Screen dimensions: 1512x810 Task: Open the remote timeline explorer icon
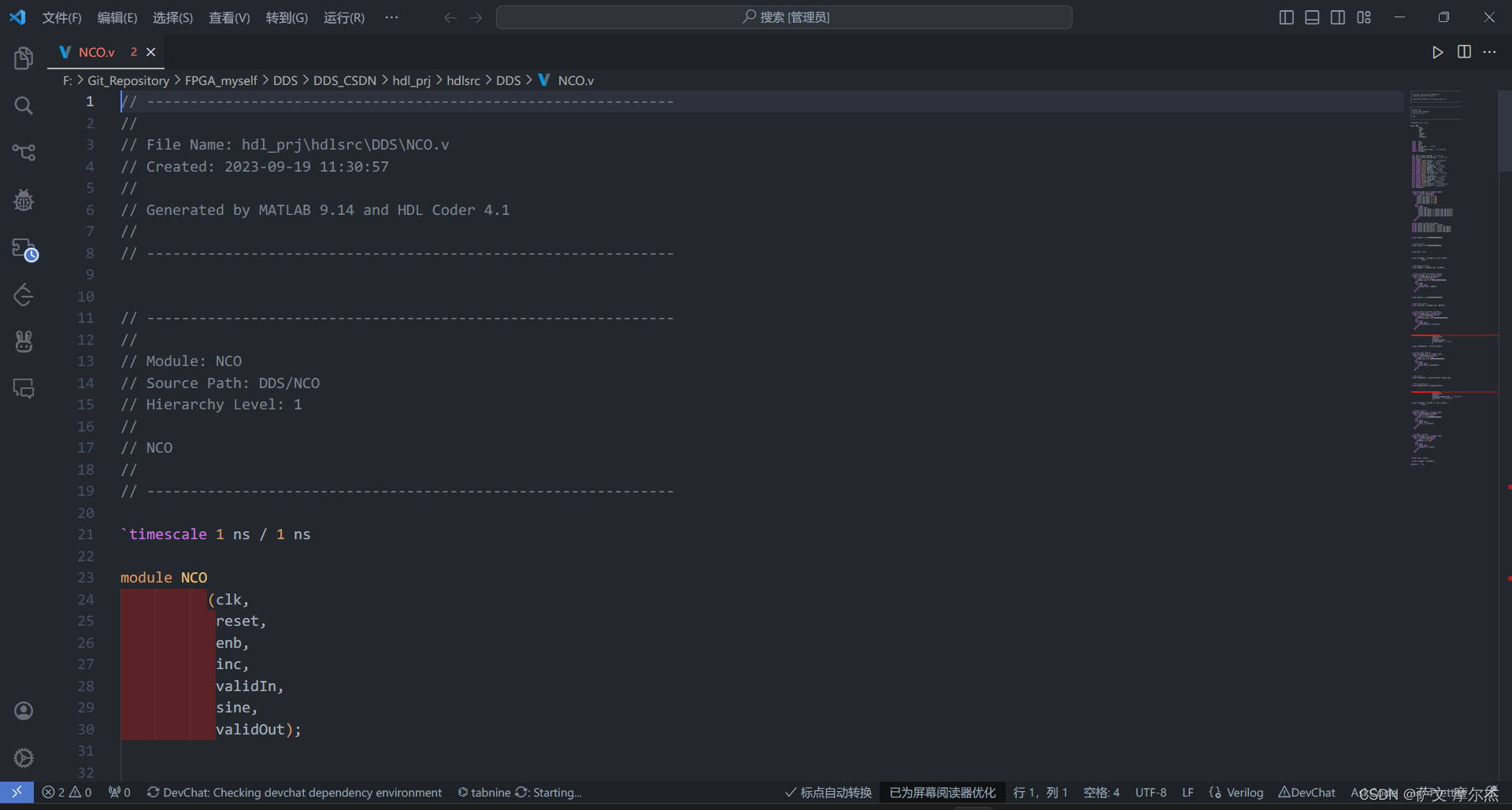(24, 249)
